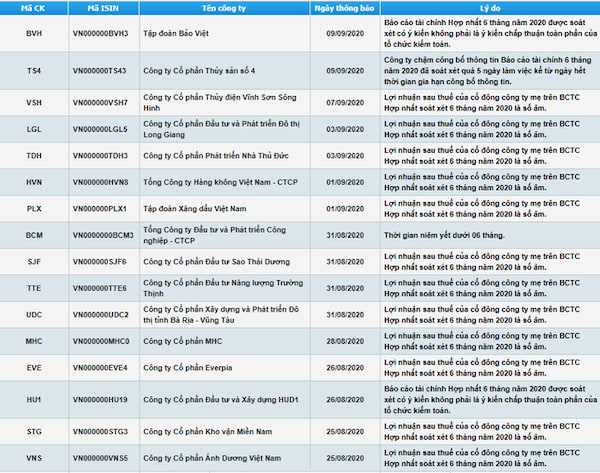
Task: Click ISIN code VN000000EVE4
Action: coord(100,368)
